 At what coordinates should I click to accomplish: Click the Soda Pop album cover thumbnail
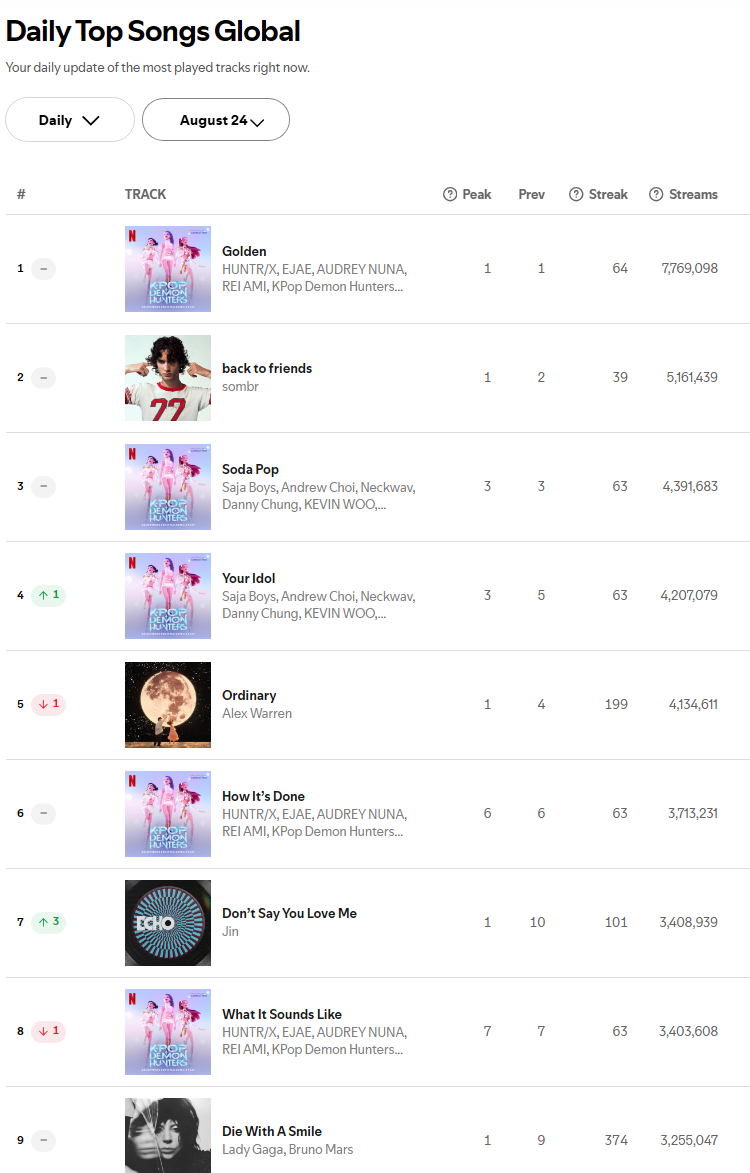[x=168, y=487]
